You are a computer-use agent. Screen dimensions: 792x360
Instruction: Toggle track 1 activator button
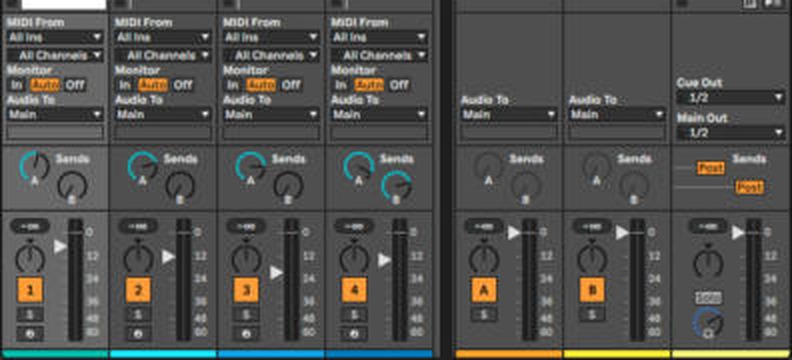coord(30,290)
